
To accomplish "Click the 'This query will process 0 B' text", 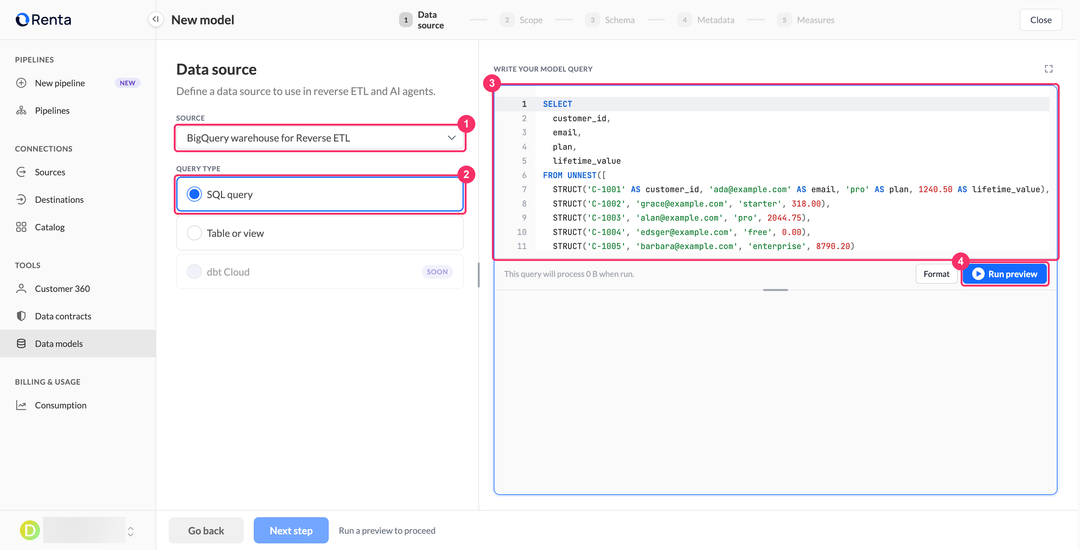I will click(569, 274).
